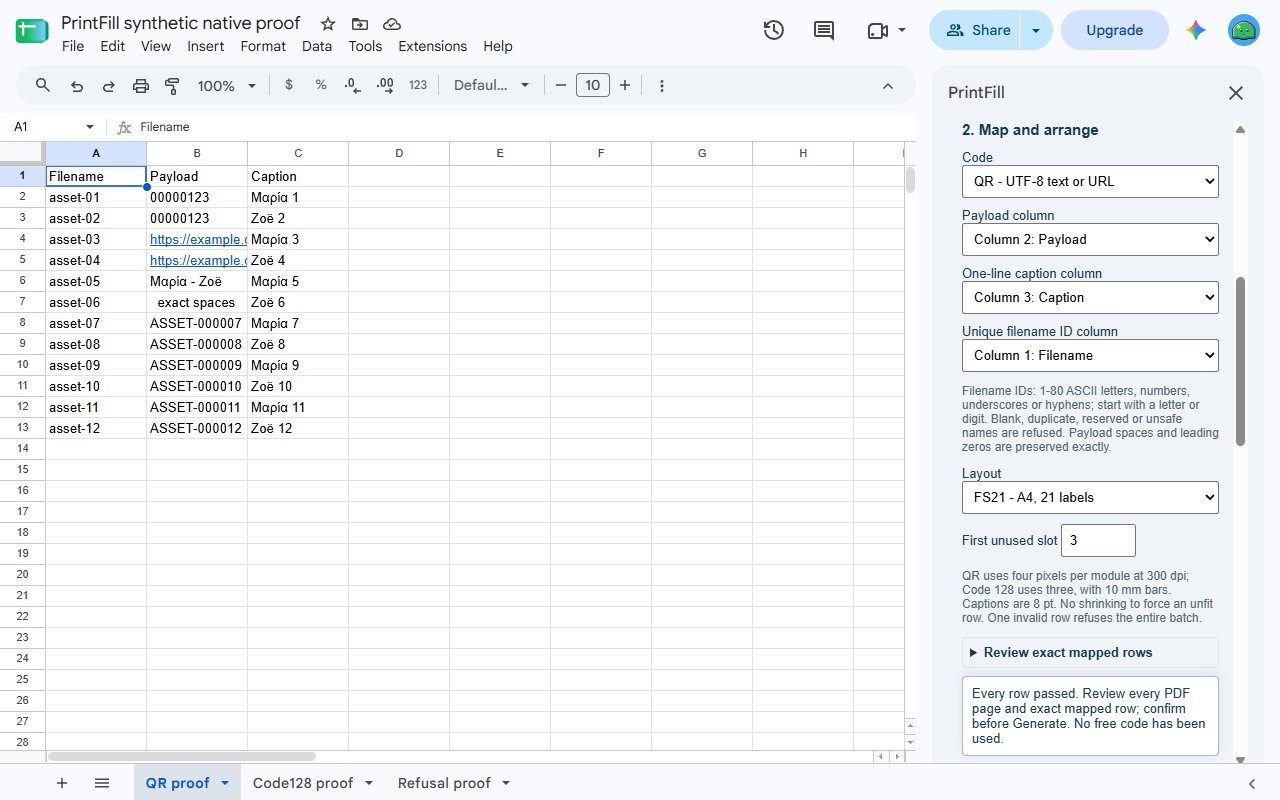
Task: Open the zoom 100% dropdown
Action: point(227,86)
